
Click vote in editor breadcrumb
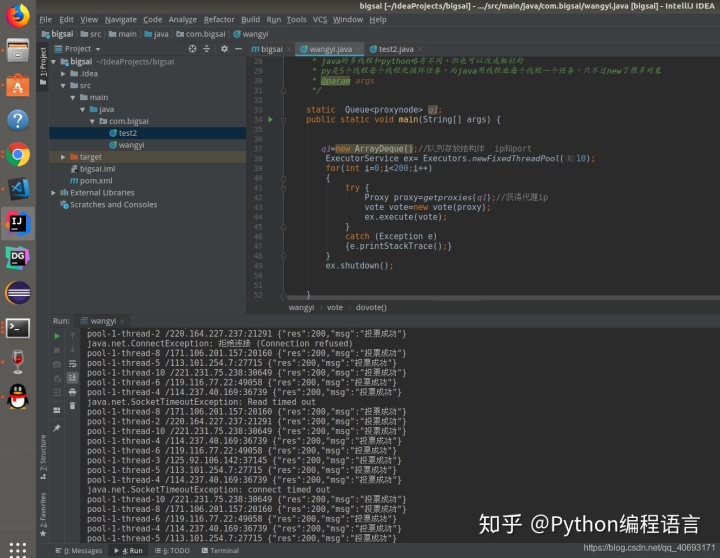click(335, 307)
